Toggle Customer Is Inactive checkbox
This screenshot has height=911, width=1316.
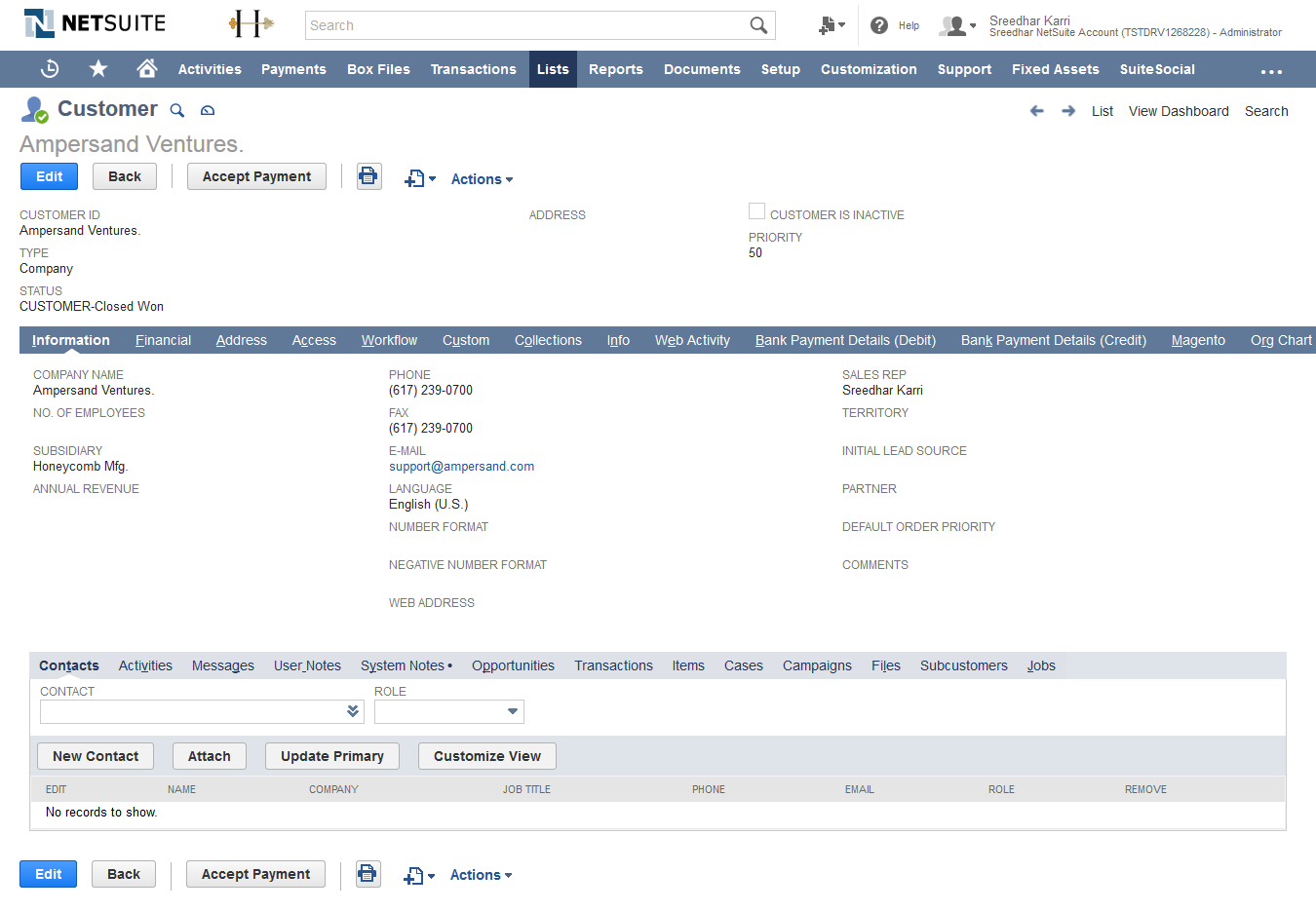(x=756, y=211)
